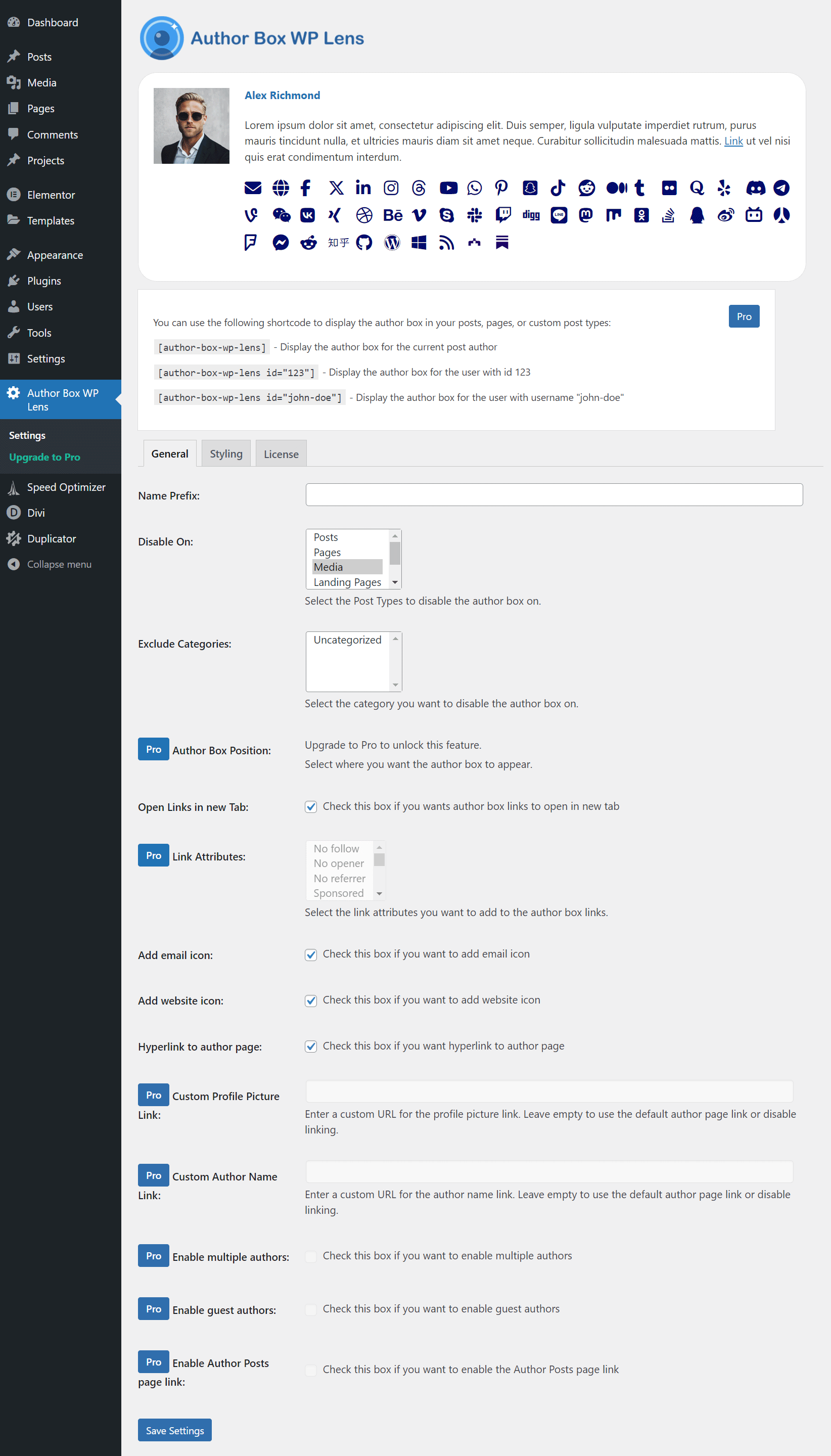This screenshot has width=831, height=1456.
Task: Open the GitHub social icon
Action: 364,242
